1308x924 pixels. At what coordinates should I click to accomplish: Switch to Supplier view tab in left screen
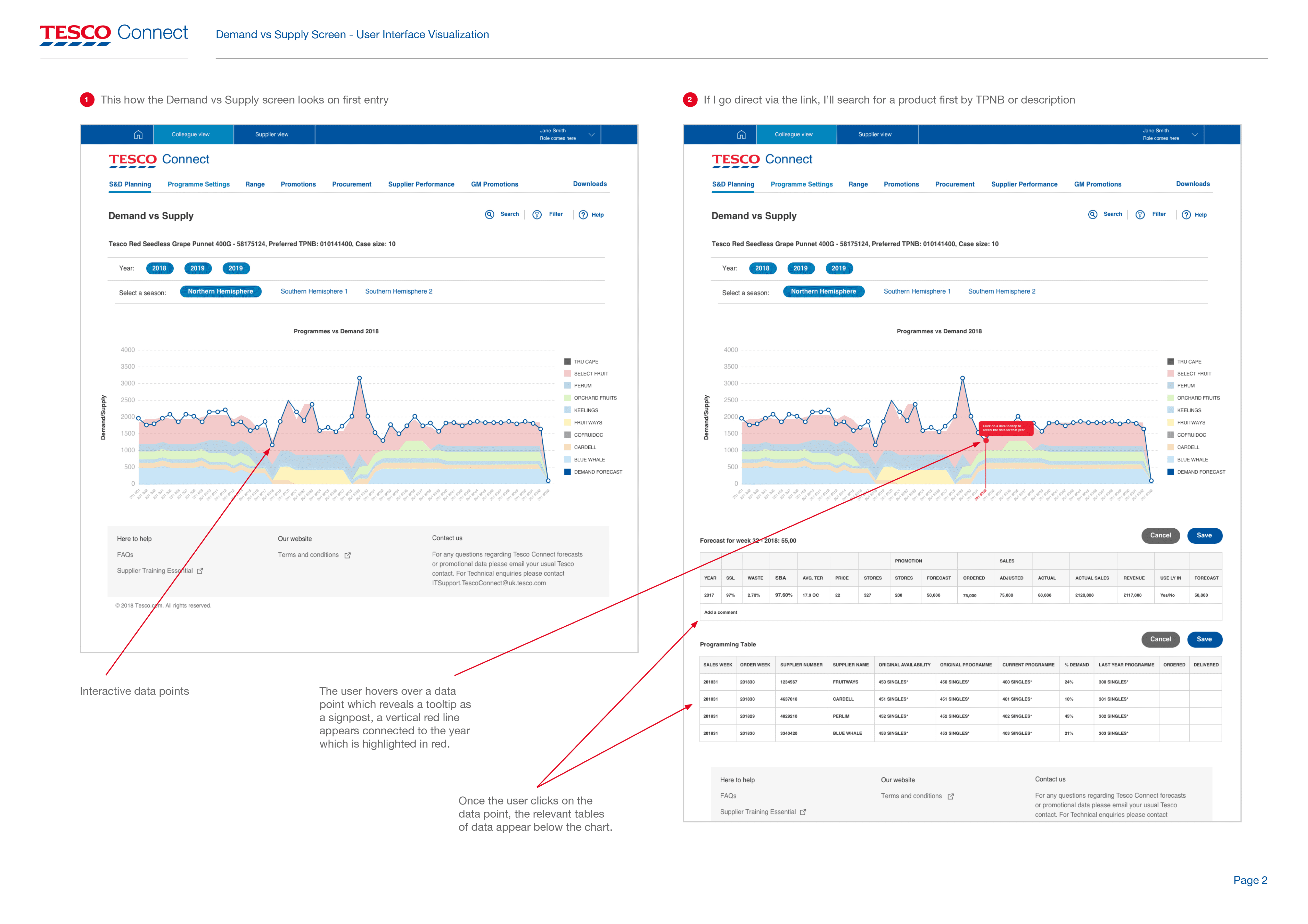tap(272, 134)
